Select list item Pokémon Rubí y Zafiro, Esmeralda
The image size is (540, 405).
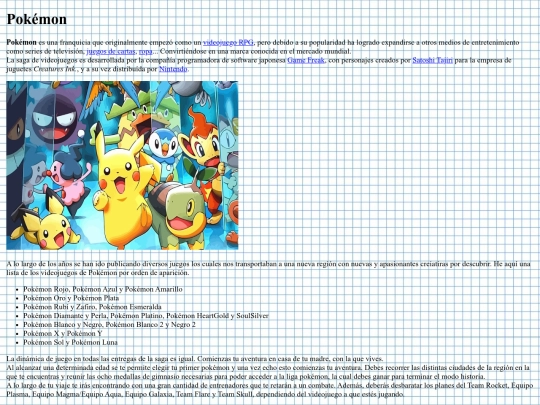[x=92, y=307]
